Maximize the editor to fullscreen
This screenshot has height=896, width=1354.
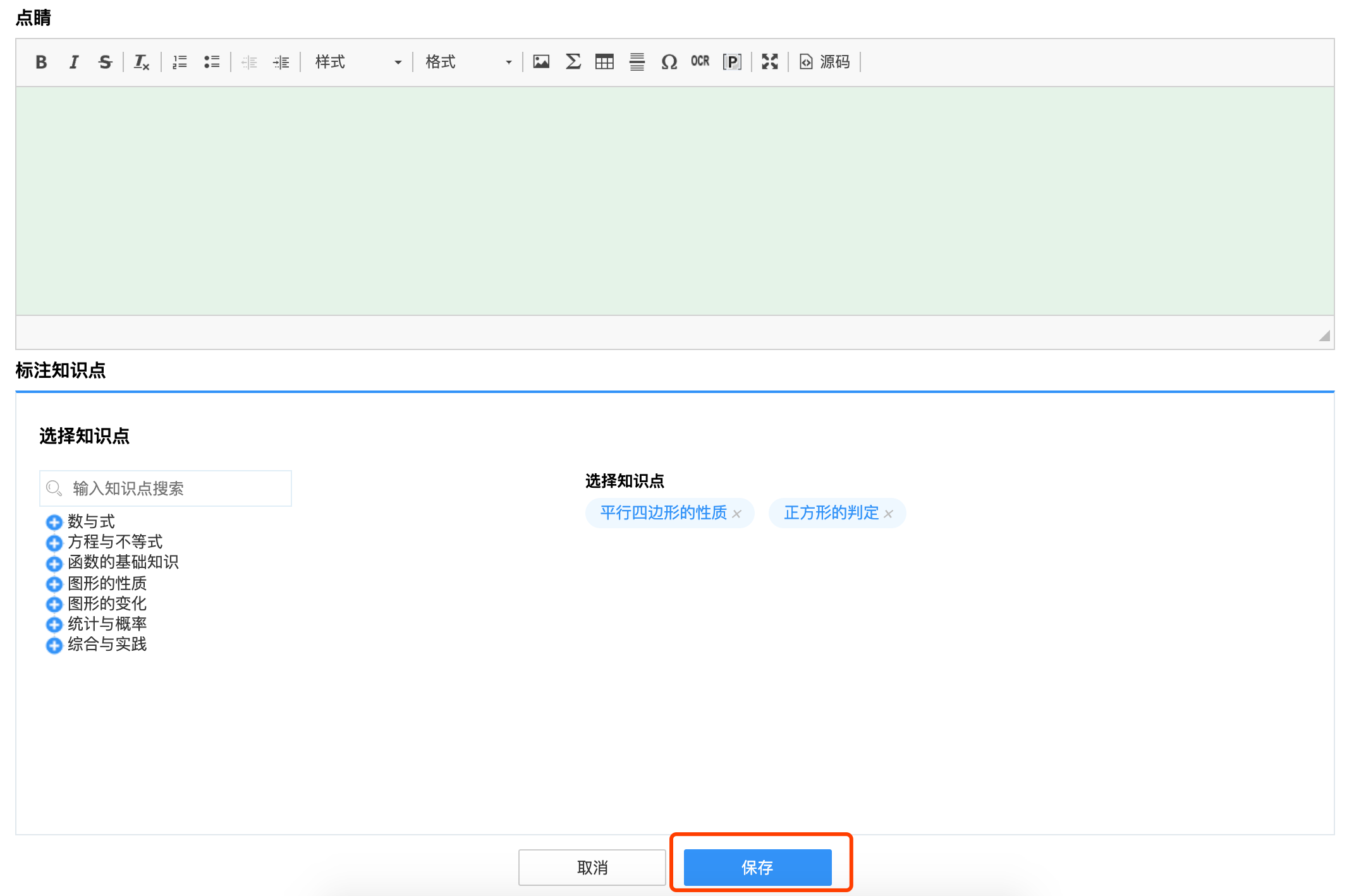[769, 62]
